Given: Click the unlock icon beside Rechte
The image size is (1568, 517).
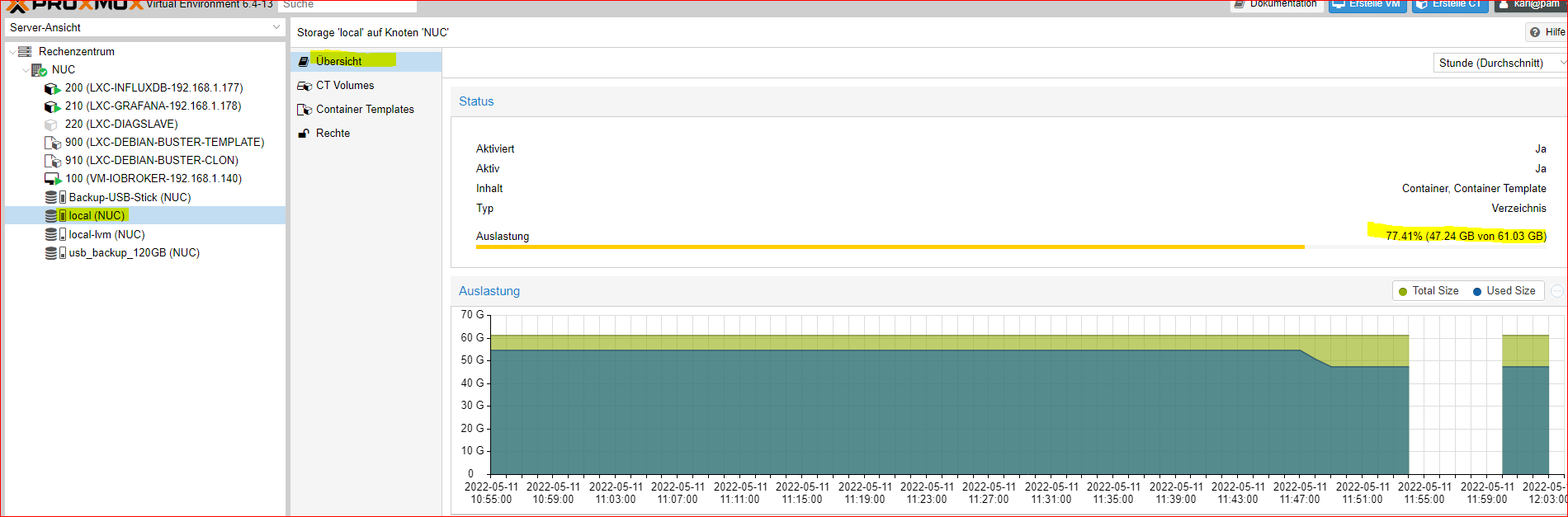Looking at the screenshot, I should pos(304,133).
